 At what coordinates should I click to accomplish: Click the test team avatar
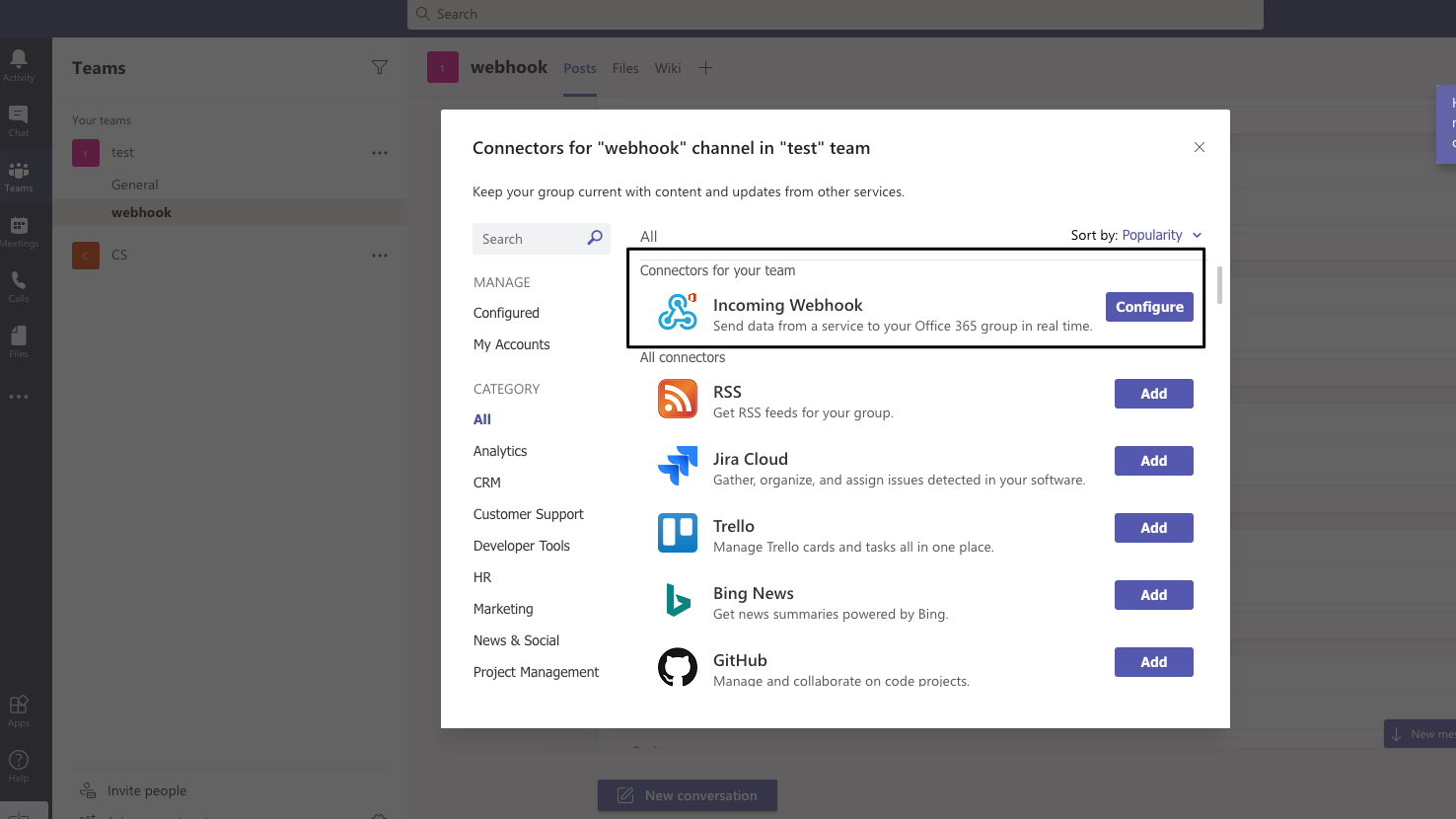(x=86, y=153)
